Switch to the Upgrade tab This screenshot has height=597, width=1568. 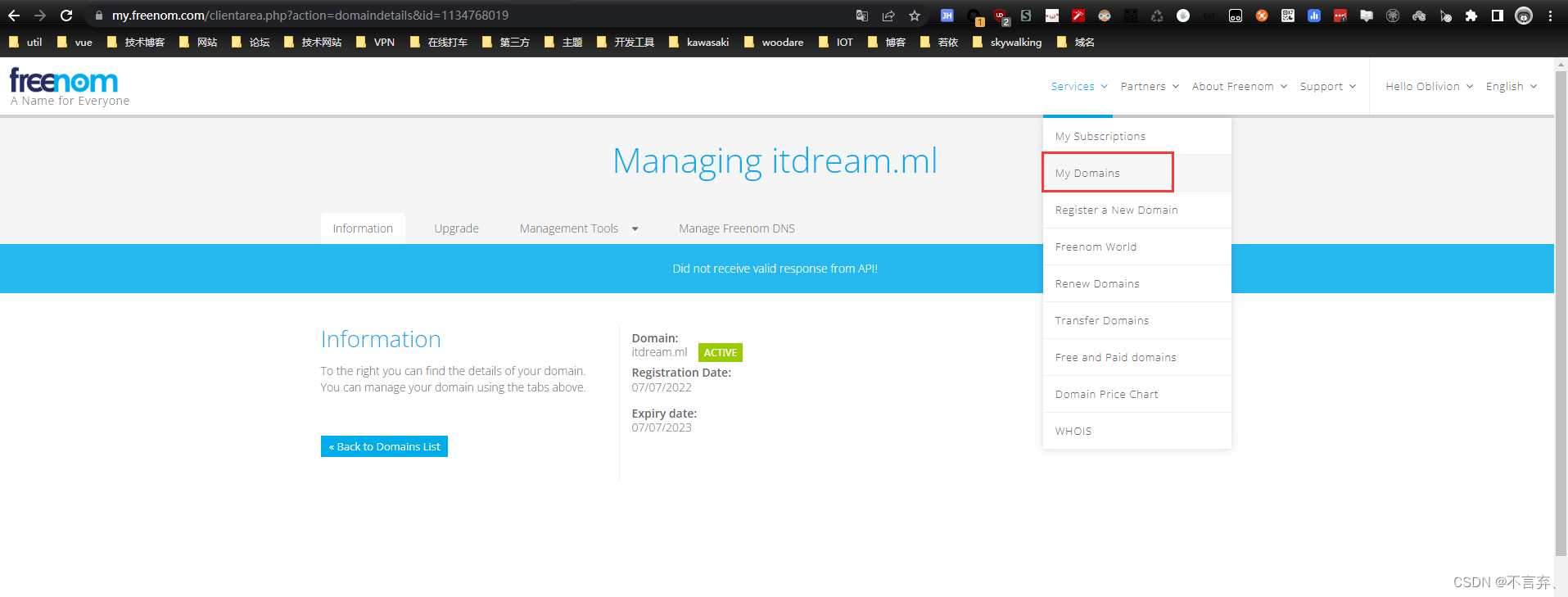[456, 228]
